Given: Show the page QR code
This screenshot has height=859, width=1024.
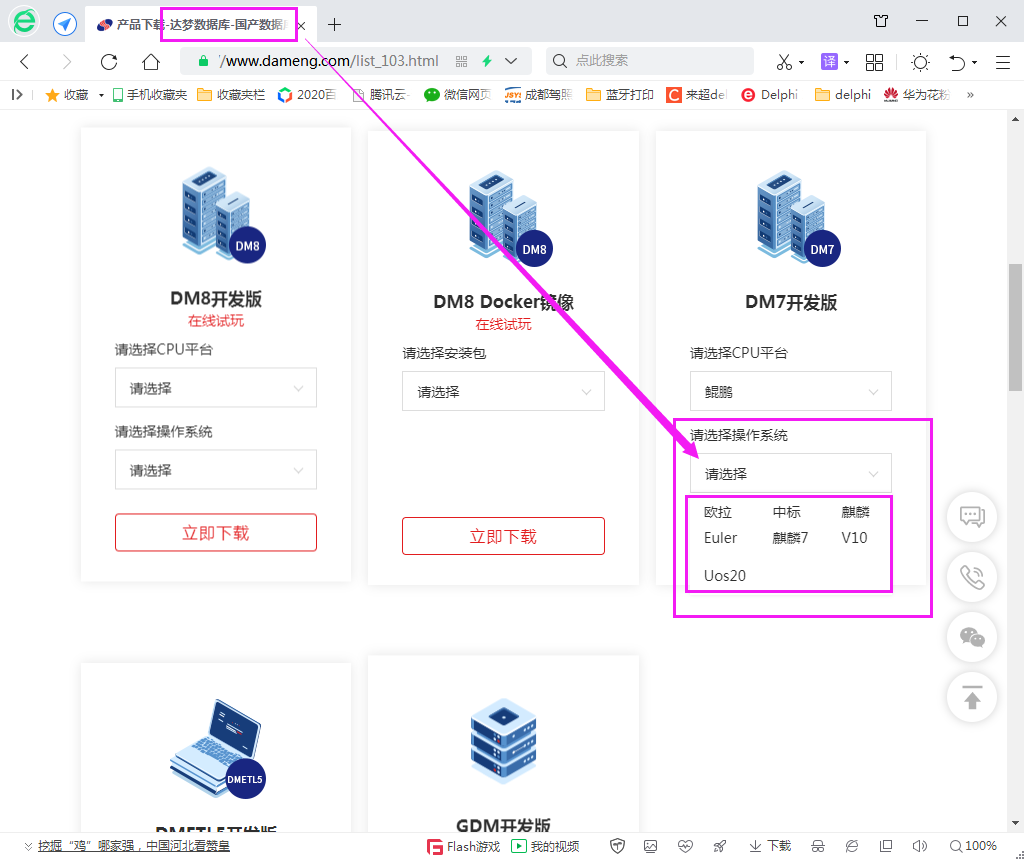Looking at the screenshot, I should [462, 61].
